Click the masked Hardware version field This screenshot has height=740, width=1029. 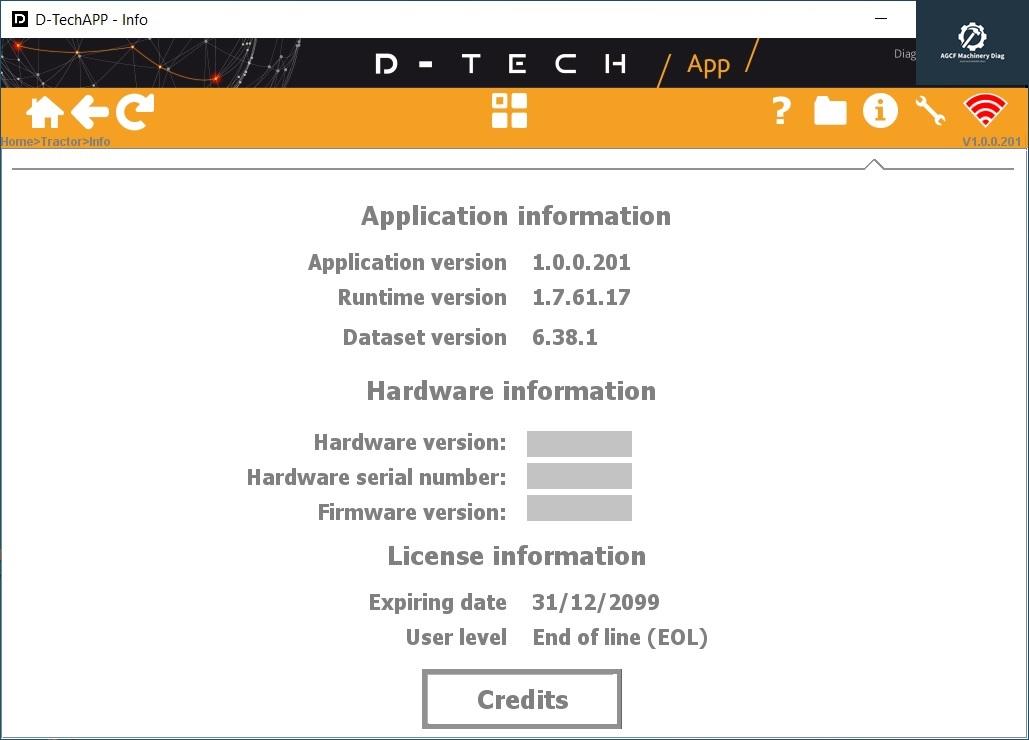[x=579, y=442]
